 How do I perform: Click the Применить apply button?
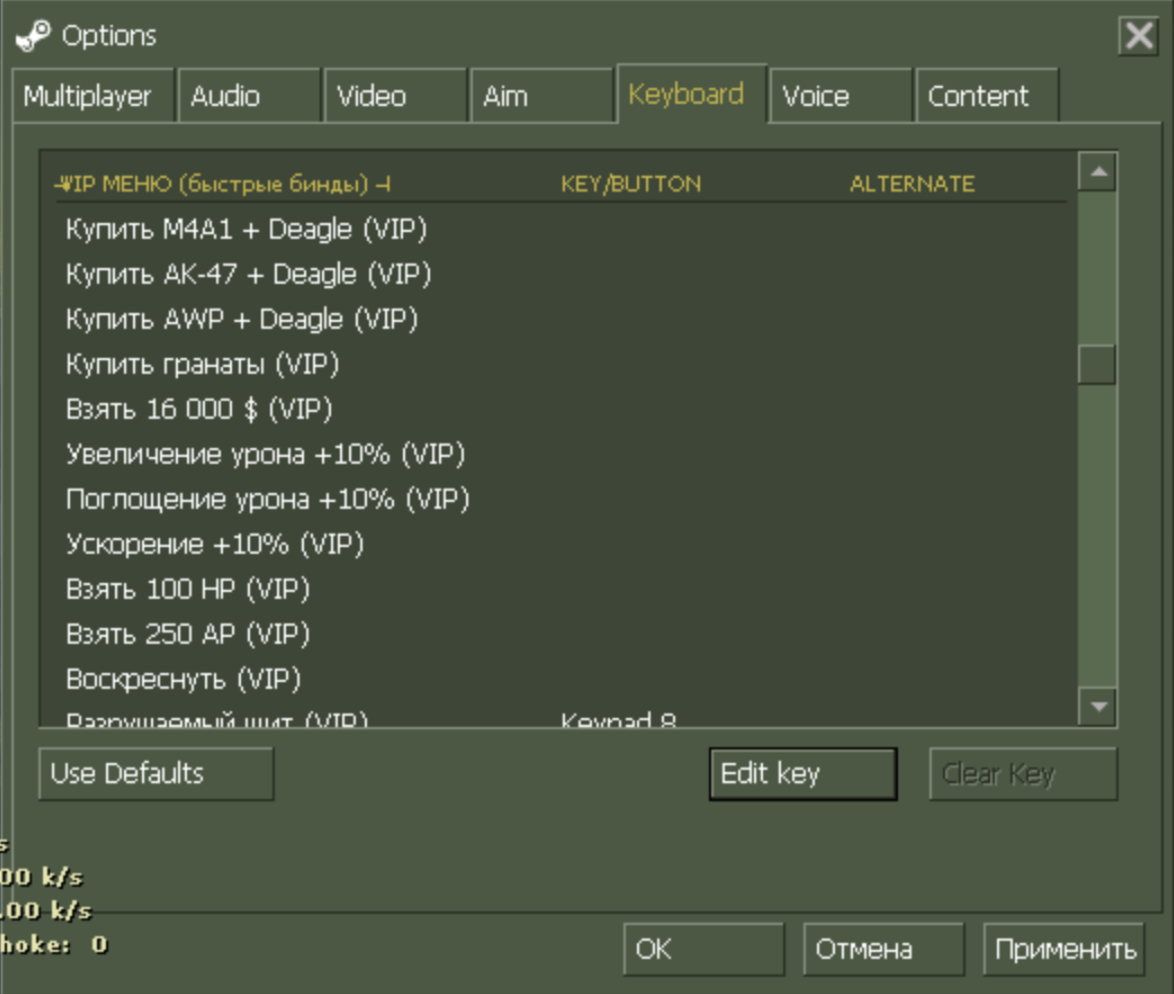coord(1064,949)
